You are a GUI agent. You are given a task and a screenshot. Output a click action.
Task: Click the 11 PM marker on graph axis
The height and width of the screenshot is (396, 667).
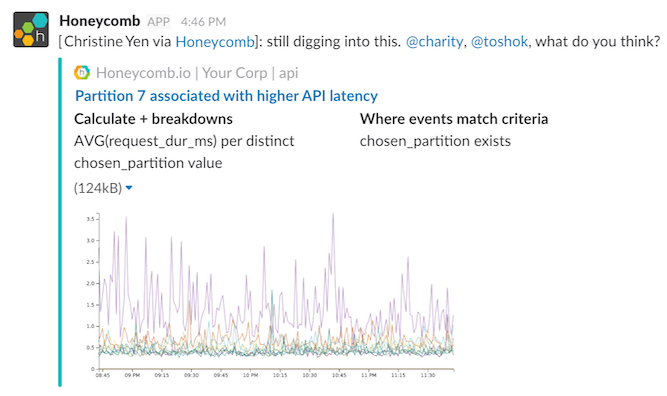[x=369, y=376]
